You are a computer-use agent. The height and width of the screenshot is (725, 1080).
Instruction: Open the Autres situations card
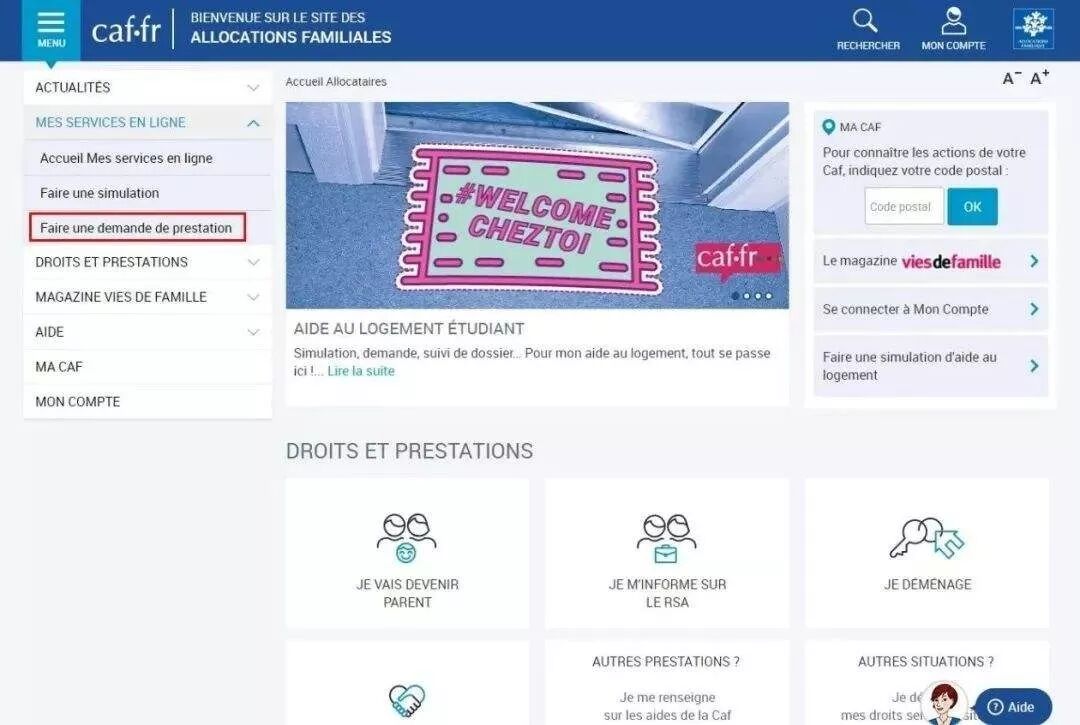tap(926, 683)
